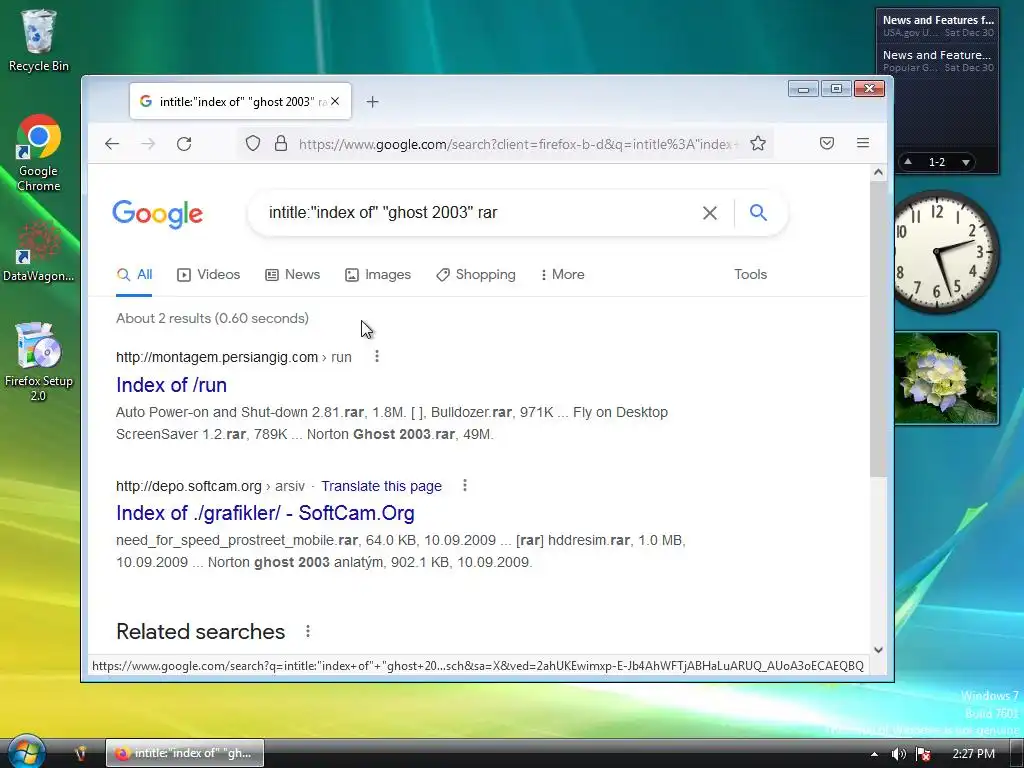Open the tracking protection shield icon

click(x=253, y=143)
